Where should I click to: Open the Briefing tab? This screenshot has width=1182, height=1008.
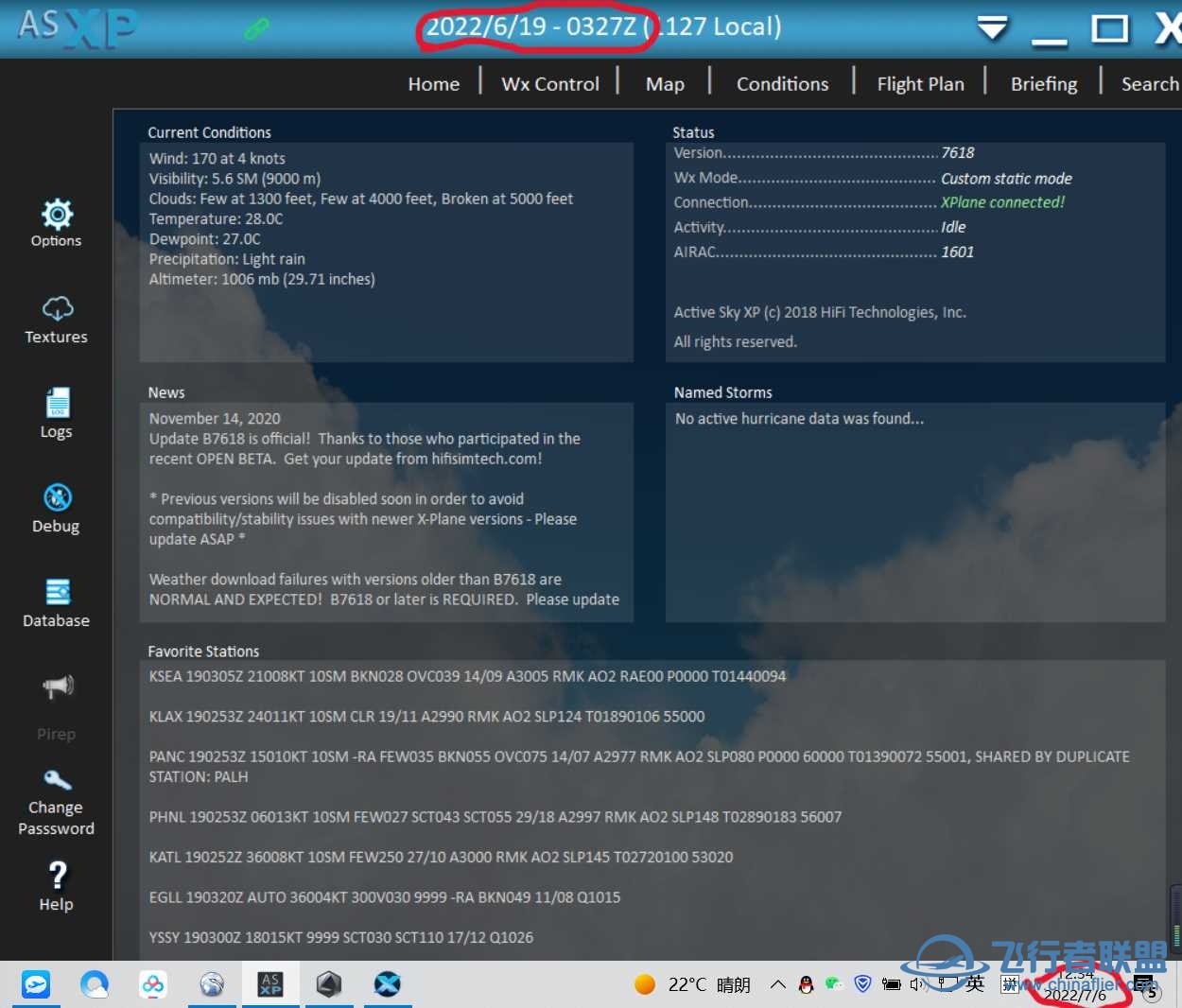[x=1044, y=84]
